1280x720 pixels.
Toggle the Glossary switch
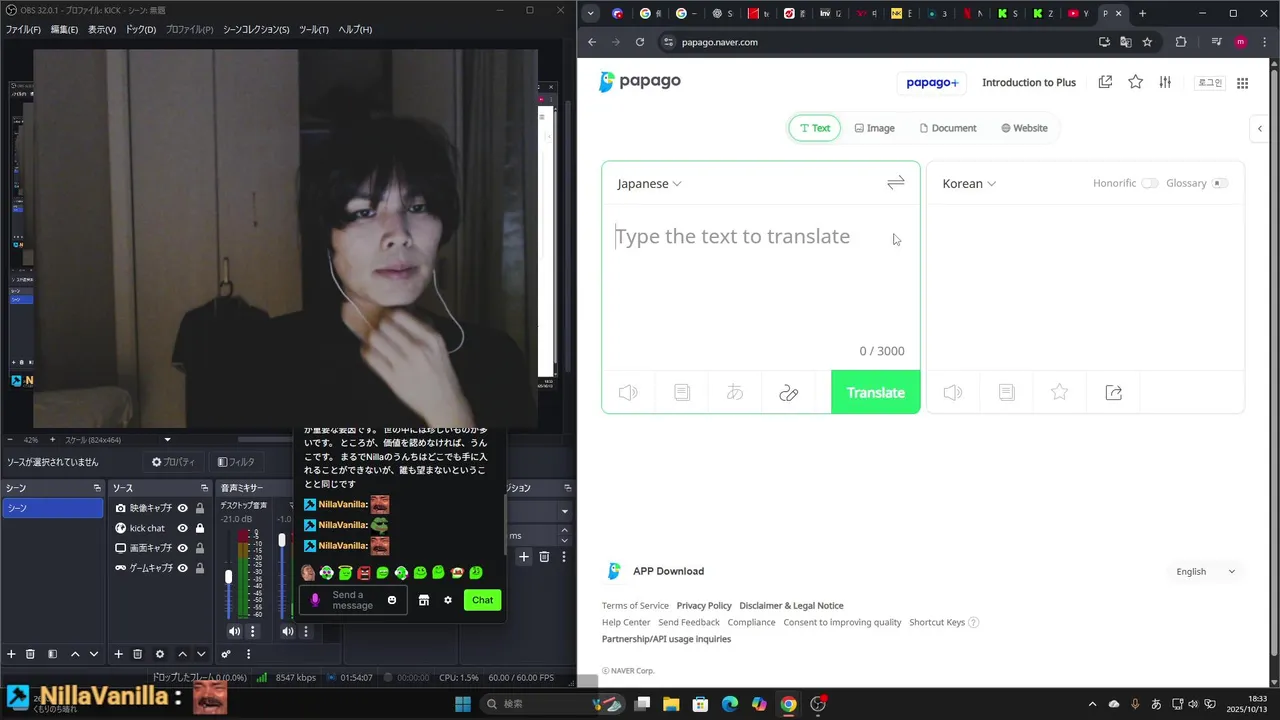click(1219, 183)
